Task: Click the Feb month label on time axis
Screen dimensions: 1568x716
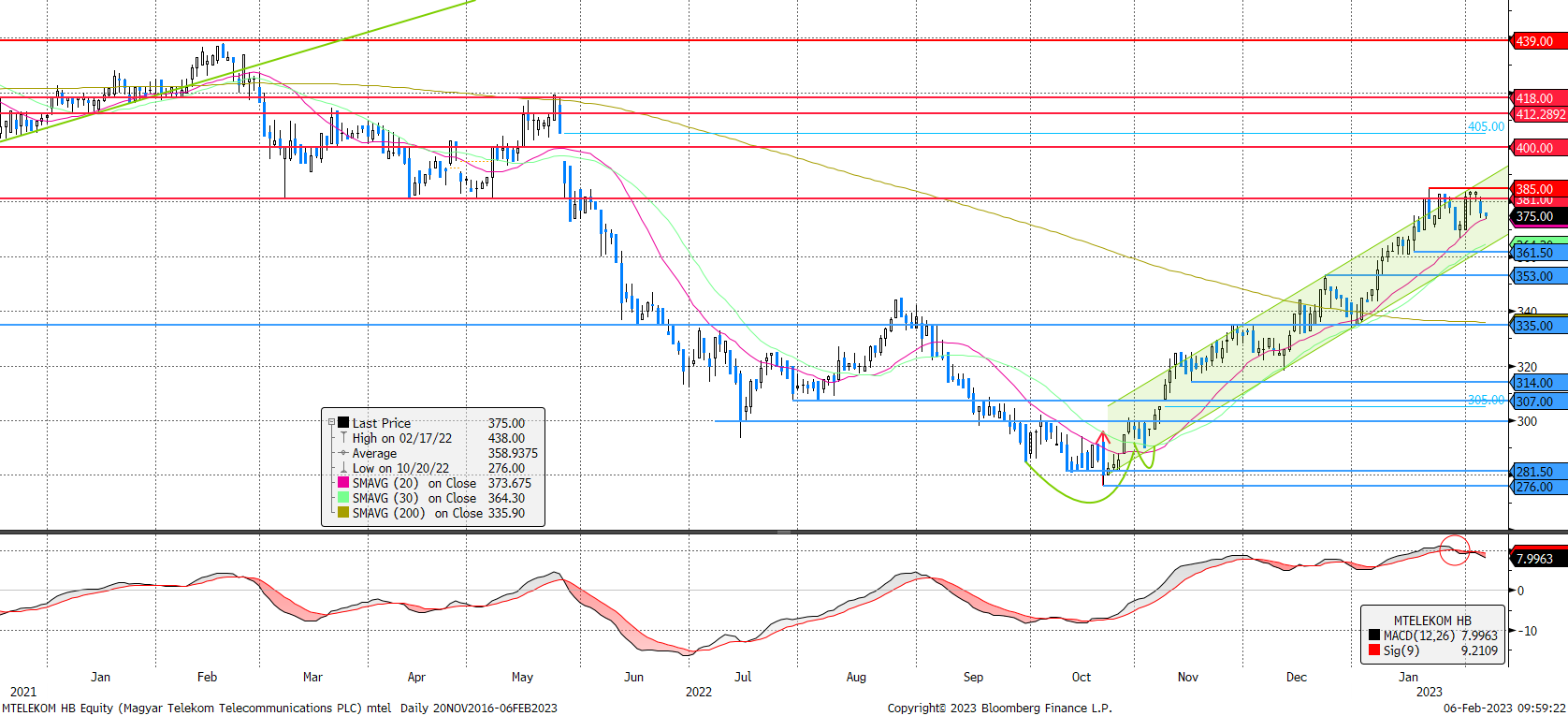Action: 207,677
